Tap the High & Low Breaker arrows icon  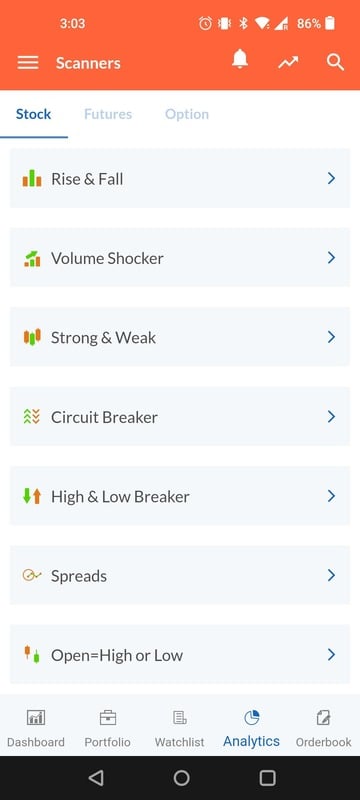pos(32,496)
